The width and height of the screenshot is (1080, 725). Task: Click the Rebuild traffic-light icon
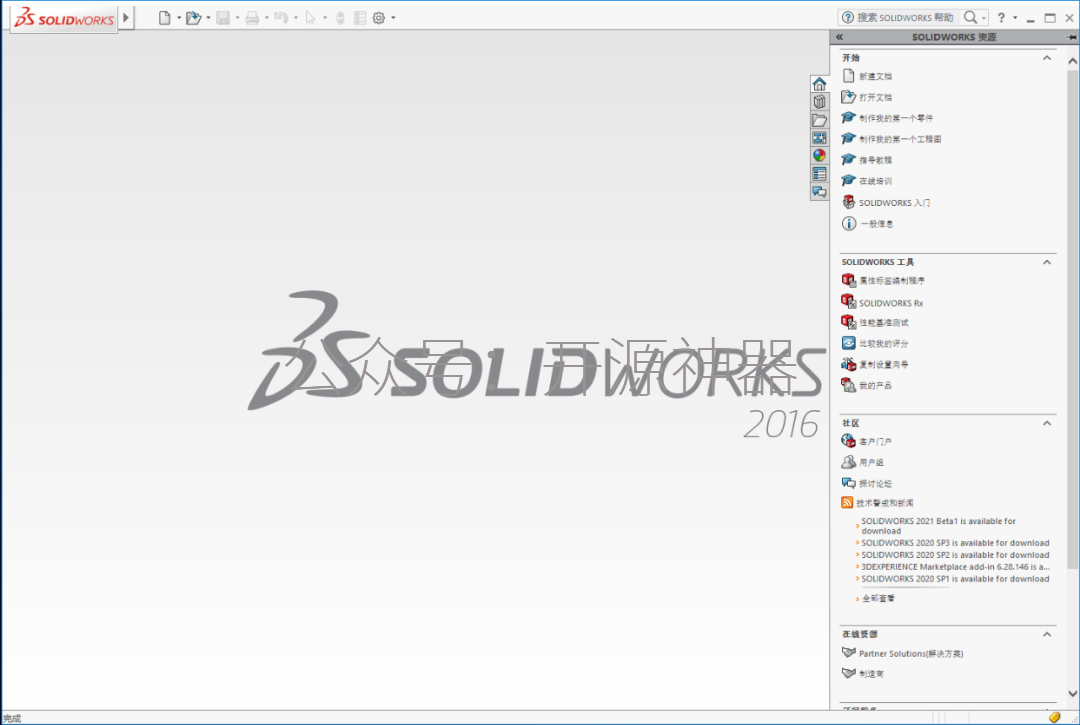pos(340,18)
